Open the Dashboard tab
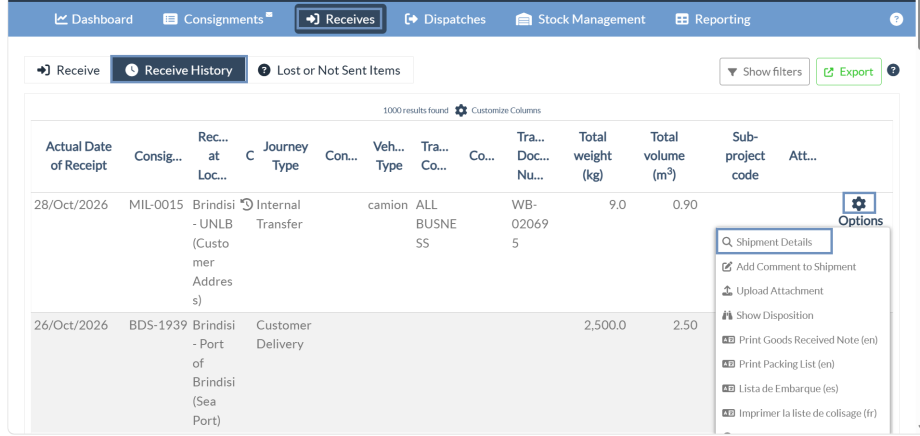The image size is (920, 436). tap(94, 19)
